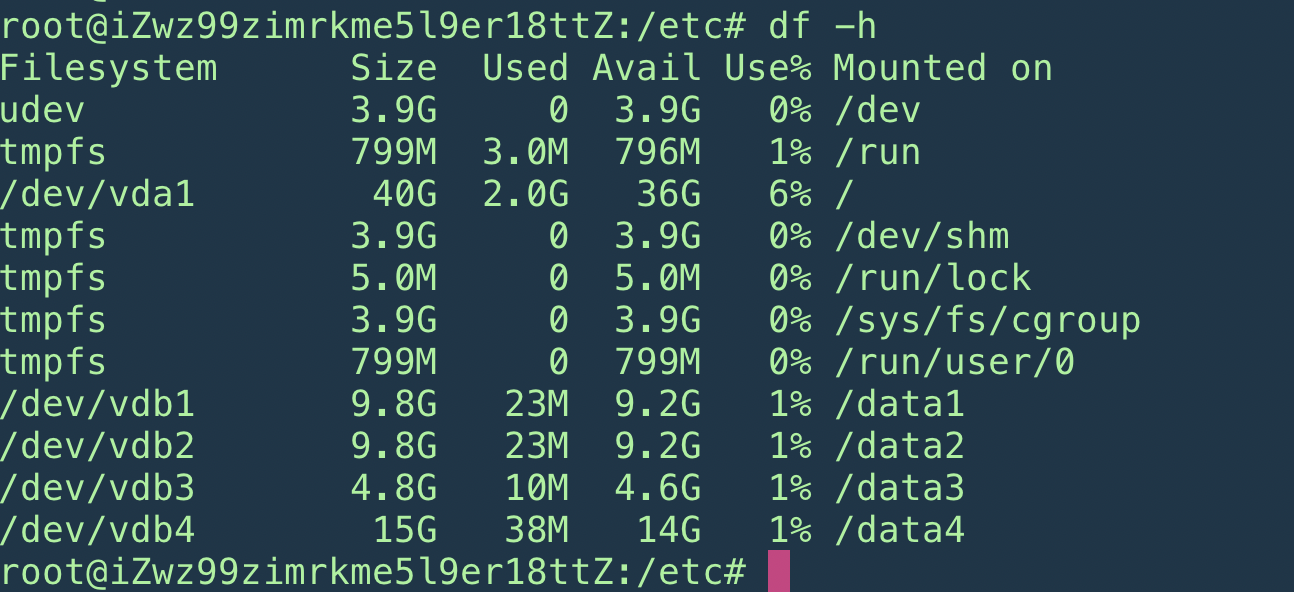The height and width of the screenshot is (592, 1294).
Task: Click the 6% usage value
Action: coord(789,194)
